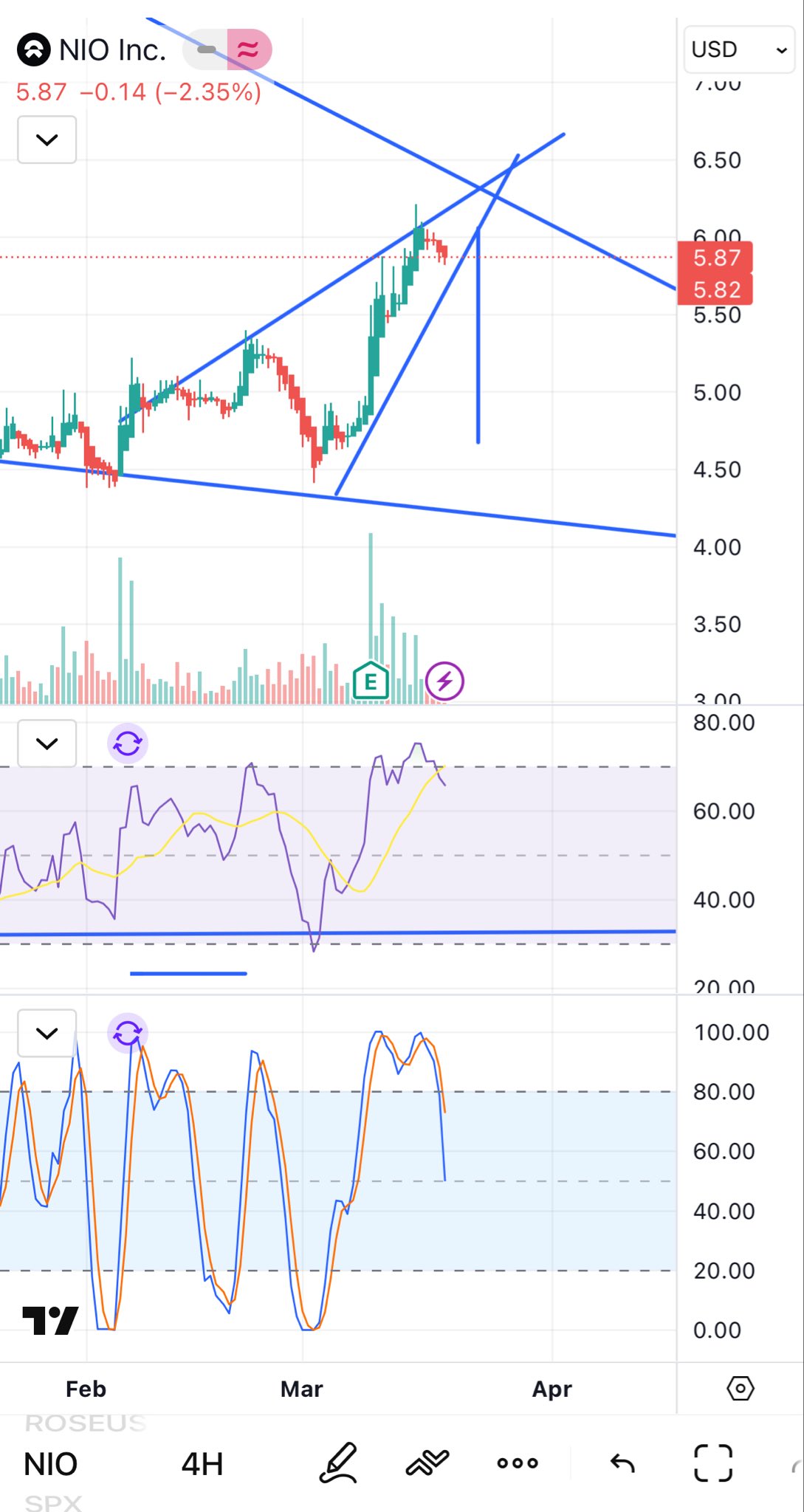Select the short blue line in RSI pane
Screen dimensions: 804x1512
point(188,974)
